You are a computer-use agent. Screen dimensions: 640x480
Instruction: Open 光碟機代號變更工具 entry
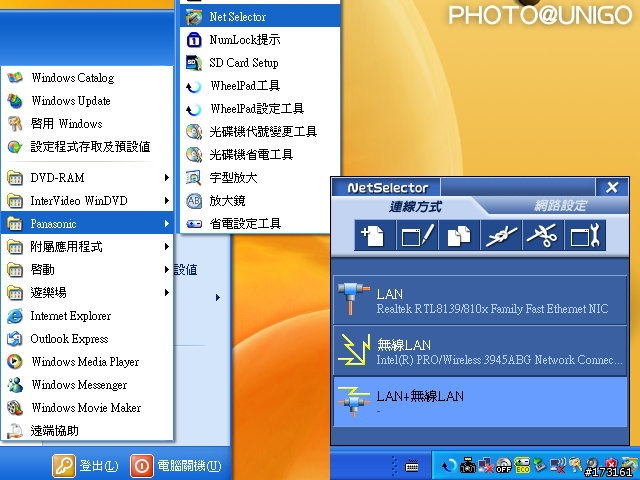pyautogui.click(x=260, y=131)
